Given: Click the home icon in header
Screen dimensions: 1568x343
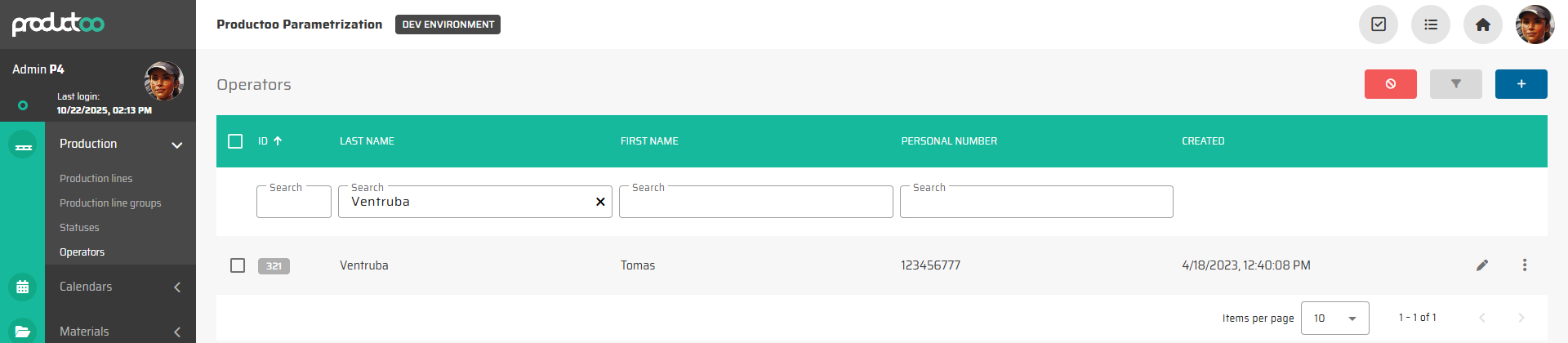Looking at the screenshot, I should 1482,24.
